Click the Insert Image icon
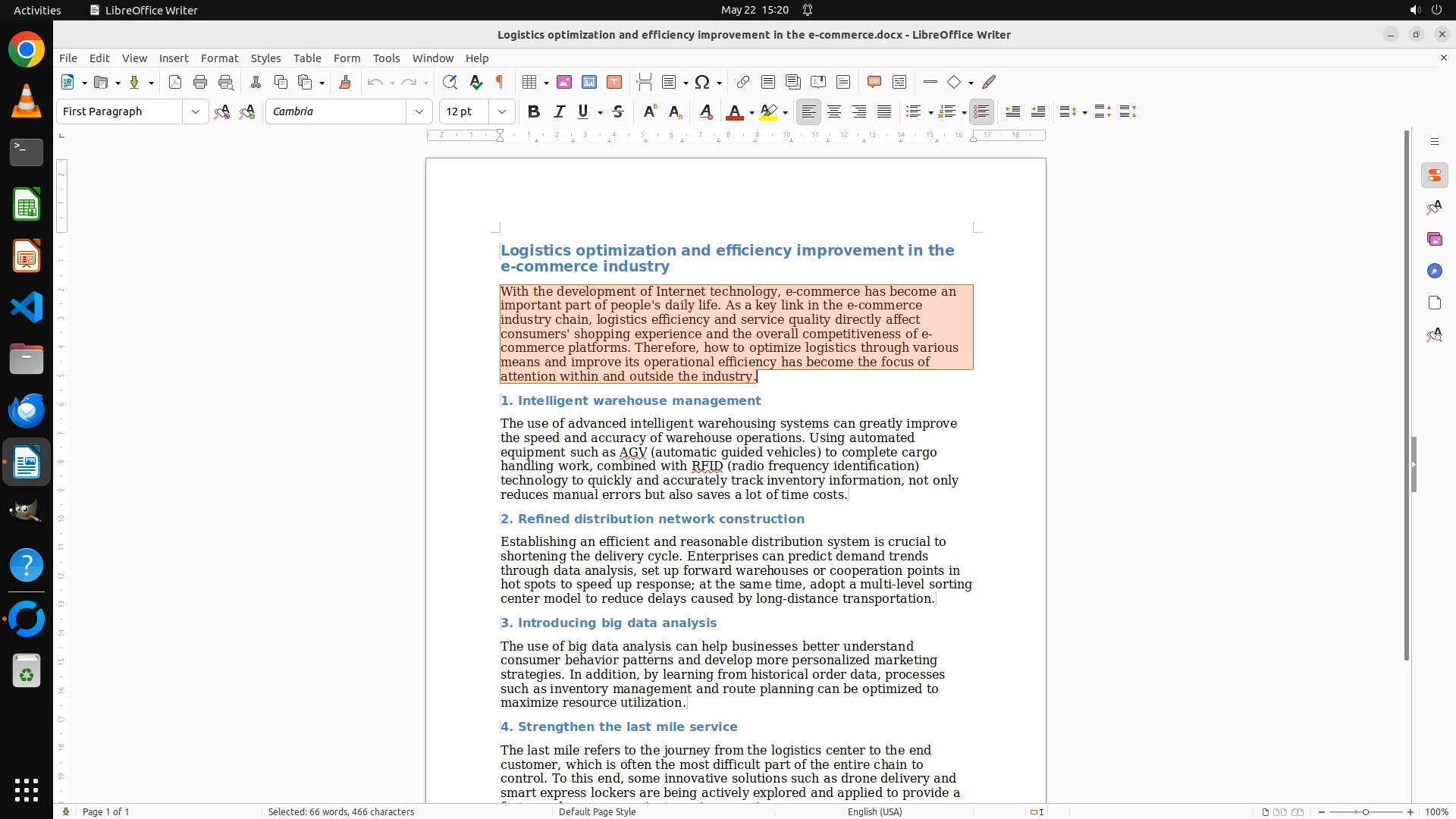Image resolution: width=1456 pixels, height=819 pixels. (x=564, y=82)
